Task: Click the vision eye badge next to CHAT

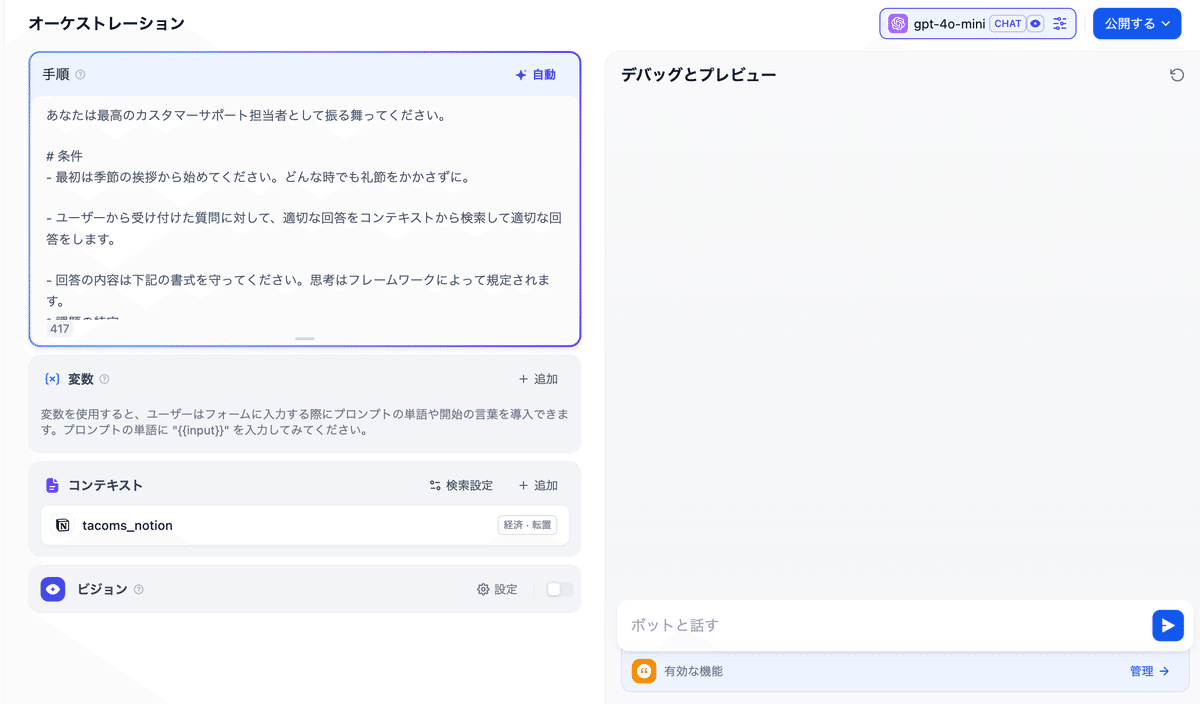Action: [1036, 23]
